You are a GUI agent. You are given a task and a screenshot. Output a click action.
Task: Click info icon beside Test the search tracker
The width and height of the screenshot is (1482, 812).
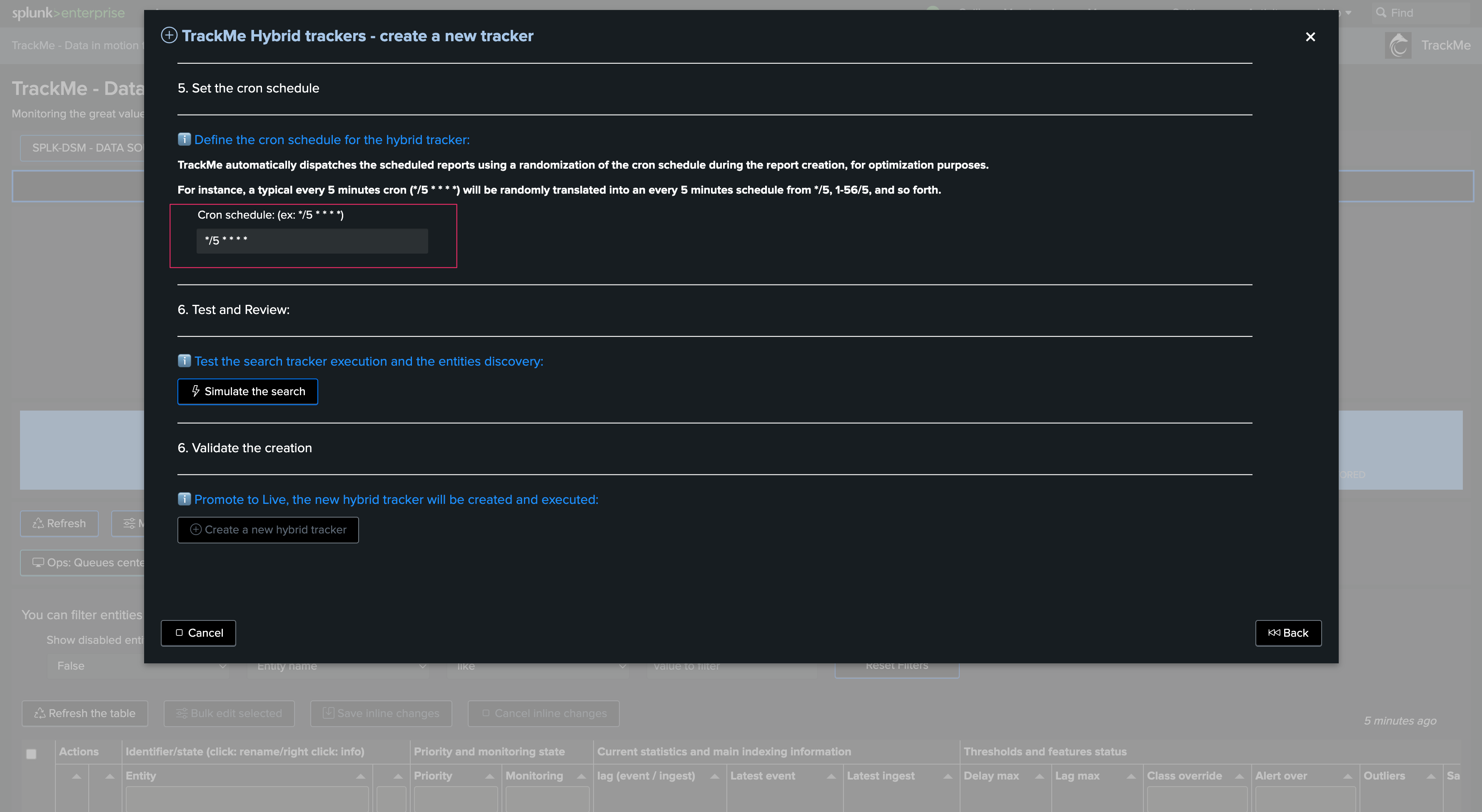184,361
